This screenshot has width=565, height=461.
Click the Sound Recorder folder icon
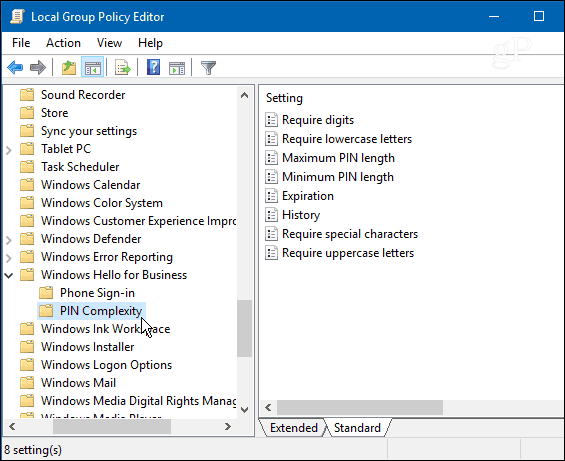pos(27,95)
